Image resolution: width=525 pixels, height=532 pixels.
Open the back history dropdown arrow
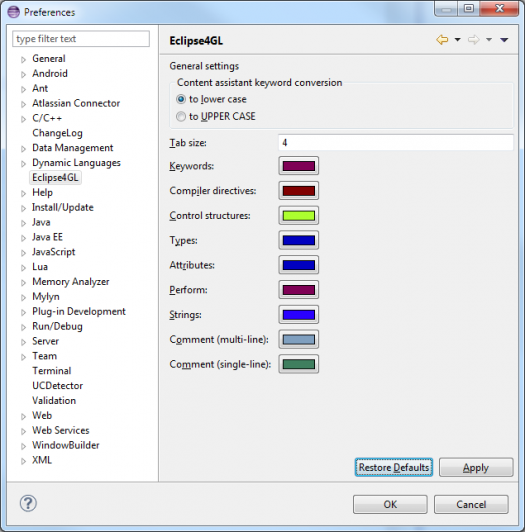click(457, 40)
